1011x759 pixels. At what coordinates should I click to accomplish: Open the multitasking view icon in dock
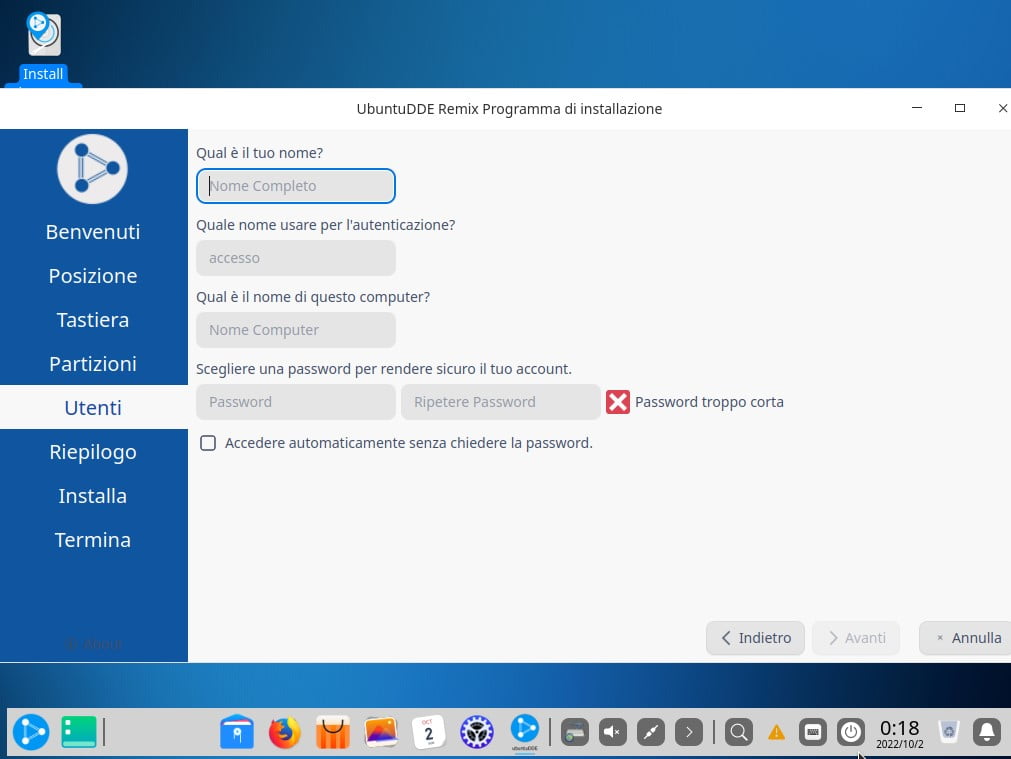click(x=77, y=733)
